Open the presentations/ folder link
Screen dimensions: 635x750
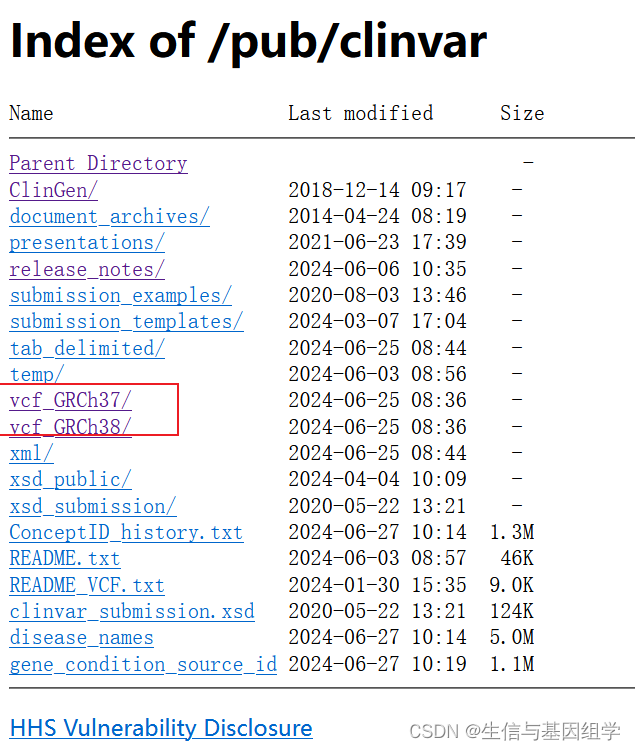click(87, 243)
